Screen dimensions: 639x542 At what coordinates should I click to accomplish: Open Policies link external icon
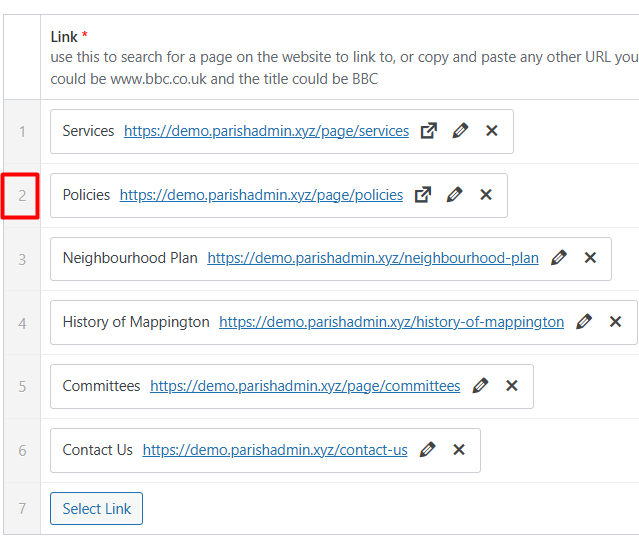point(423,195)
